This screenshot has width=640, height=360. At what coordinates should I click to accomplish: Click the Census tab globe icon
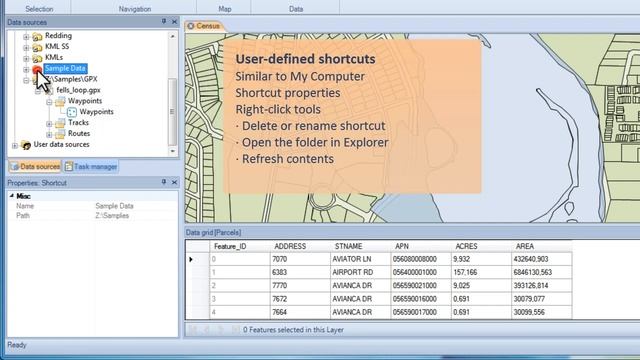191,26
